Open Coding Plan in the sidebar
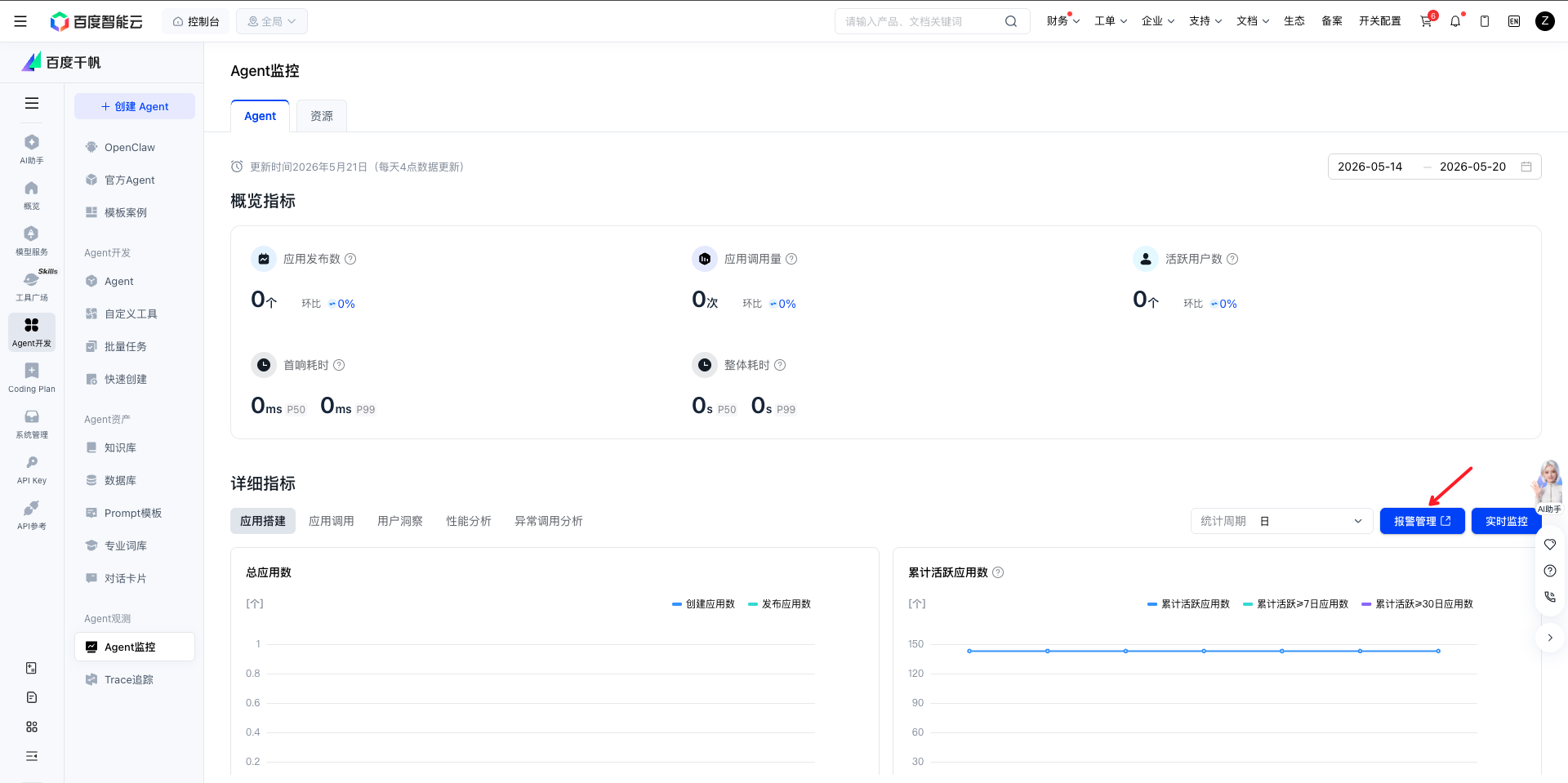Viewport: 1568px width, 783px height. tap(32, 377)
